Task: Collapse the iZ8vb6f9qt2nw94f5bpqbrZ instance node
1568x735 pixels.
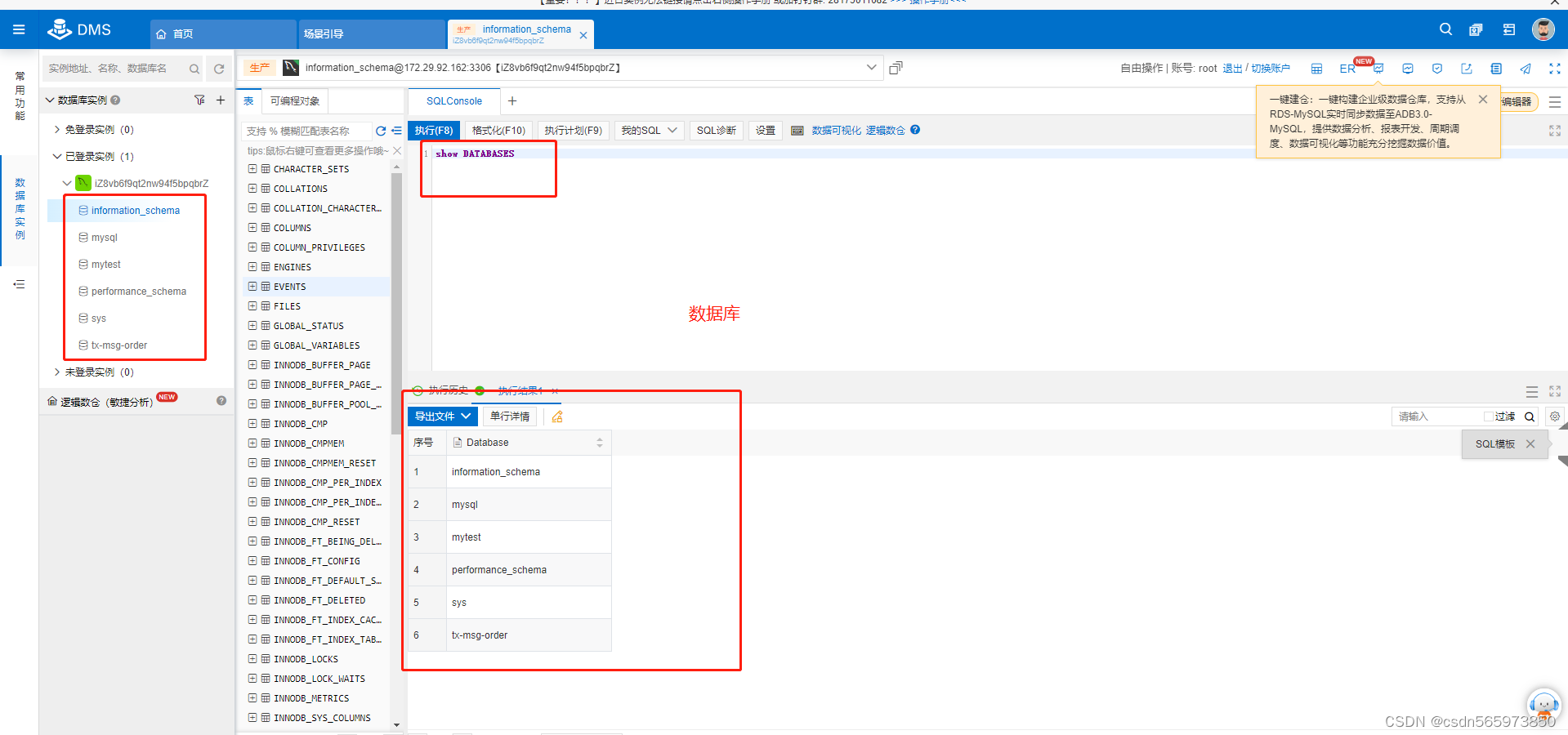Action: (67, 184)
